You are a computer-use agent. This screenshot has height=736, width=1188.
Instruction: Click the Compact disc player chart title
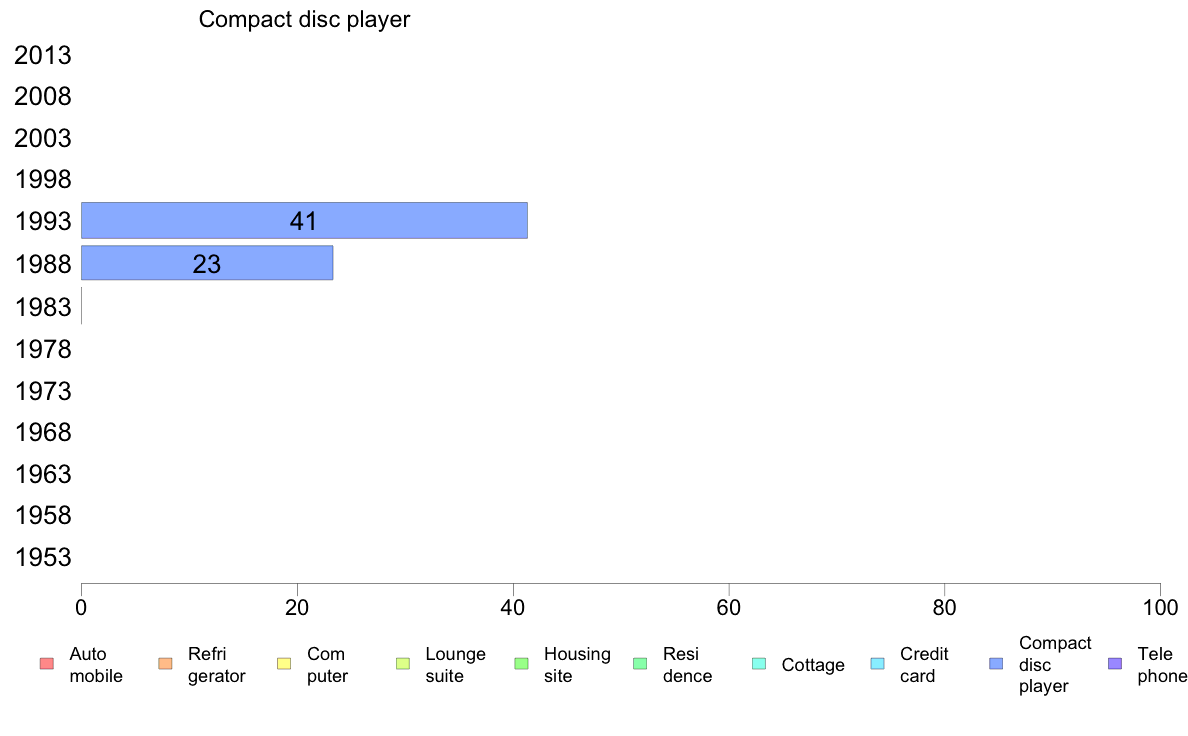point(304,19)
